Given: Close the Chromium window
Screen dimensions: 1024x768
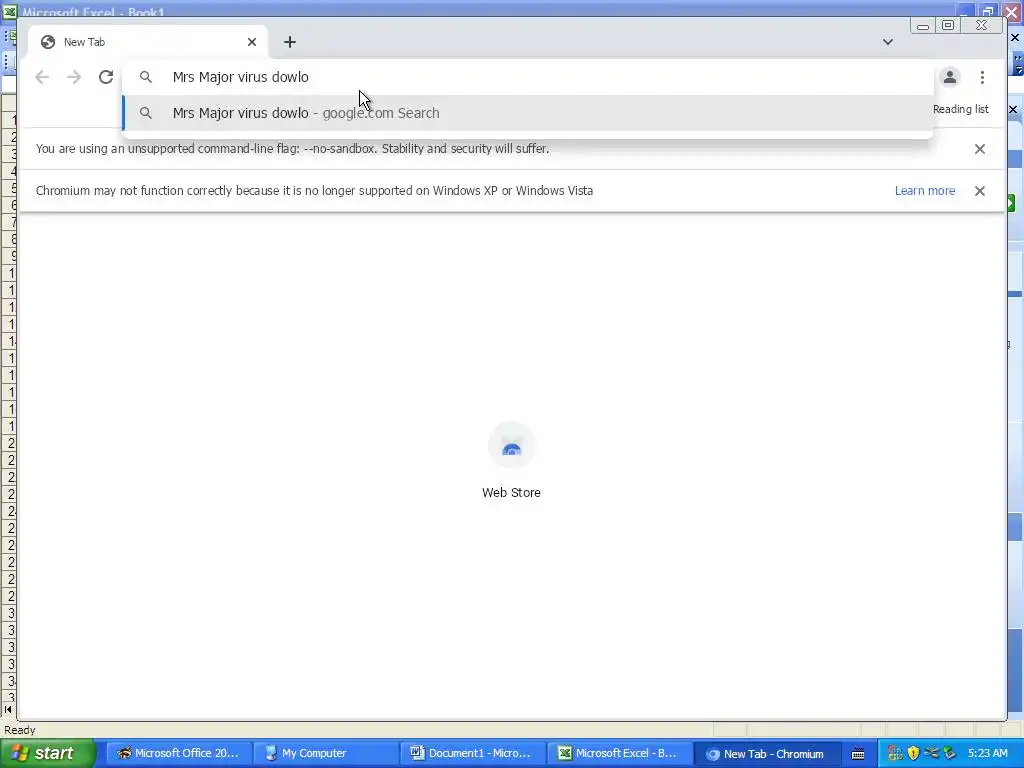Looking at the screenshot, I should [x=982, y=25].
